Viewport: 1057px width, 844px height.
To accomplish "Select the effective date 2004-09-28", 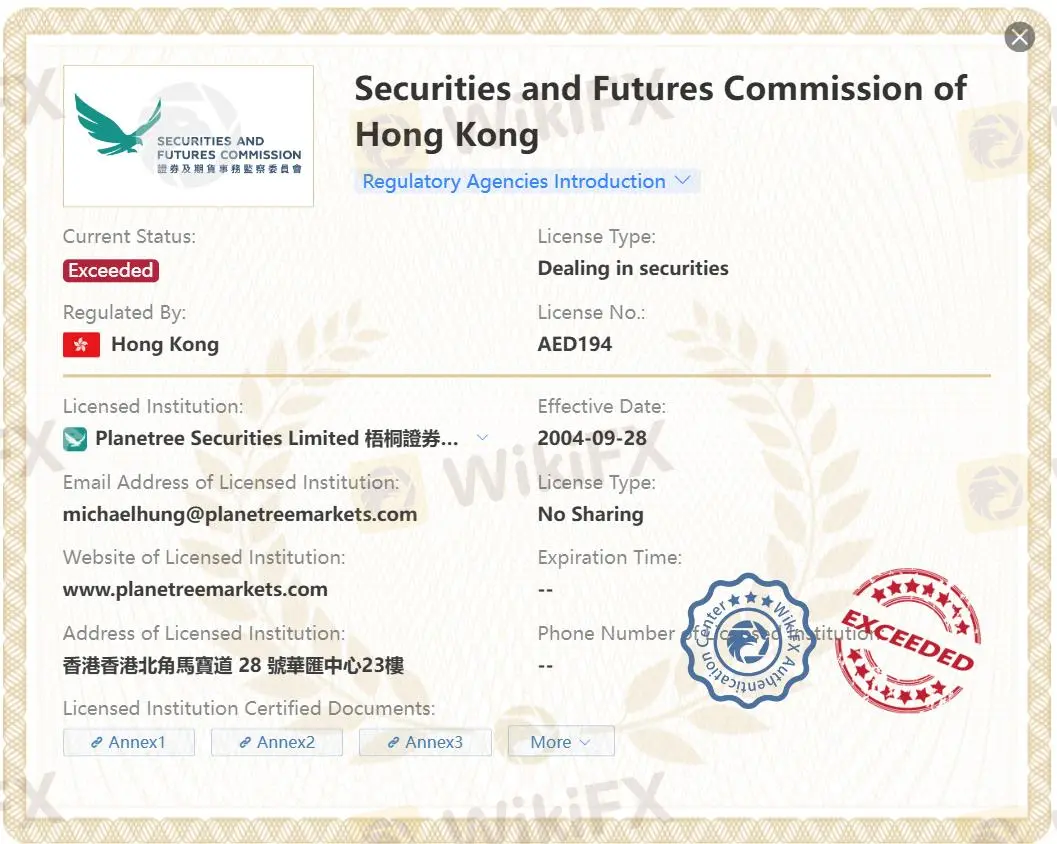I will pyautogui.click(x=592, y=438).
